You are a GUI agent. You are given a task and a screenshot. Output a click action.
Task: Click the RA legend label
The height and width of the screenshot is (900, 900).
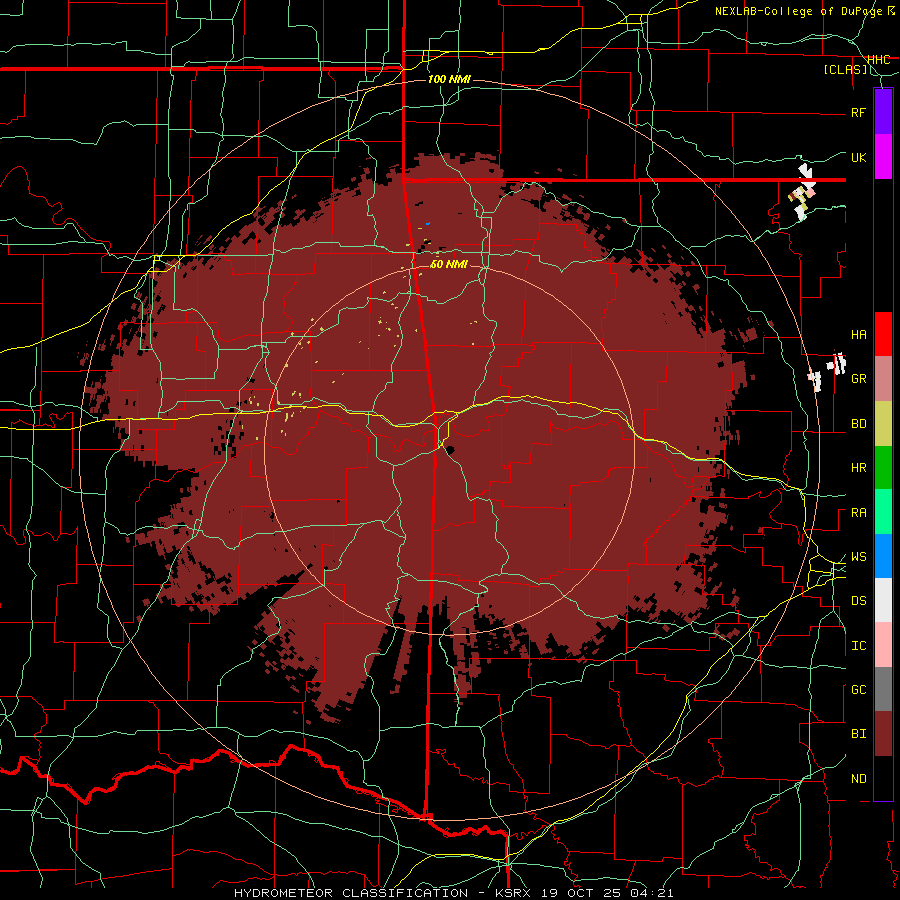pos(858,513)
